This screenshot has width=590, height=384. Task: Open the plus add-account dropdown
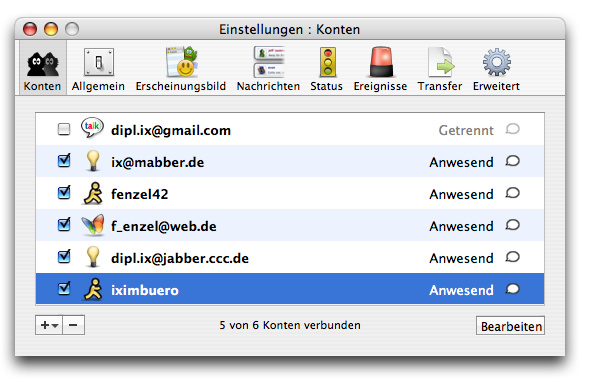[49, 325]
